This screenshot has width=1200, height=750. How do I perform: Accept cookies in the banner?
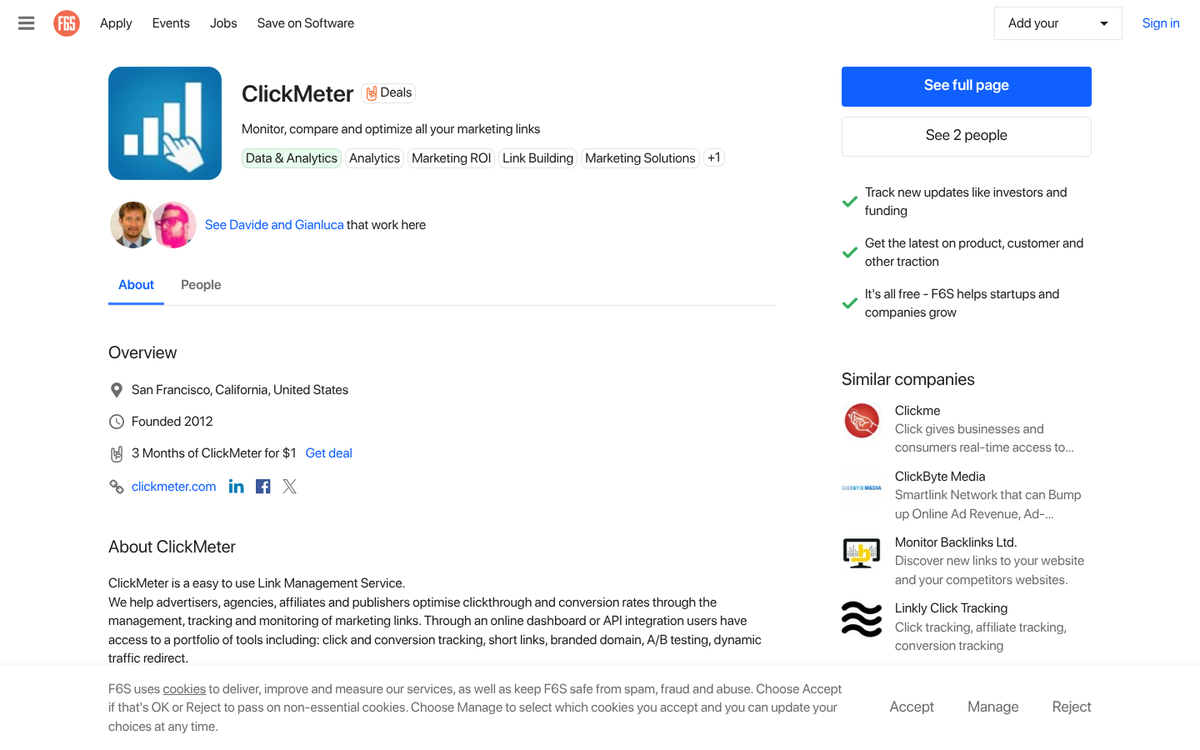coord(911,707)
